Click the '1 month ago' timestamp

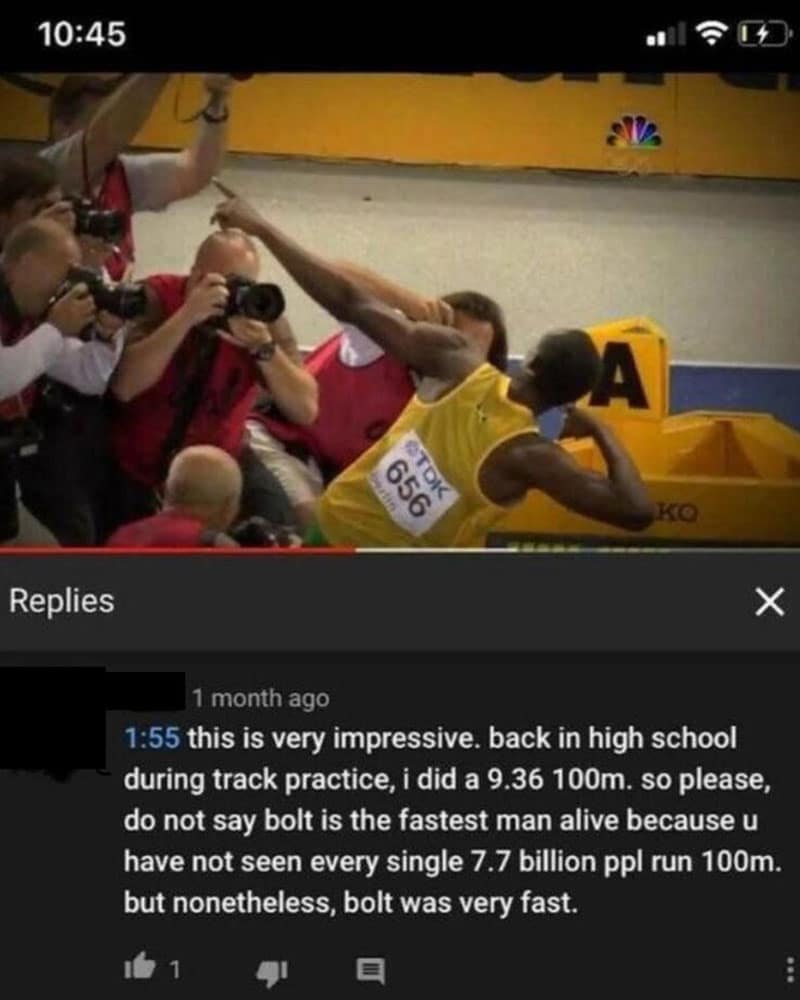pos(261,698)
